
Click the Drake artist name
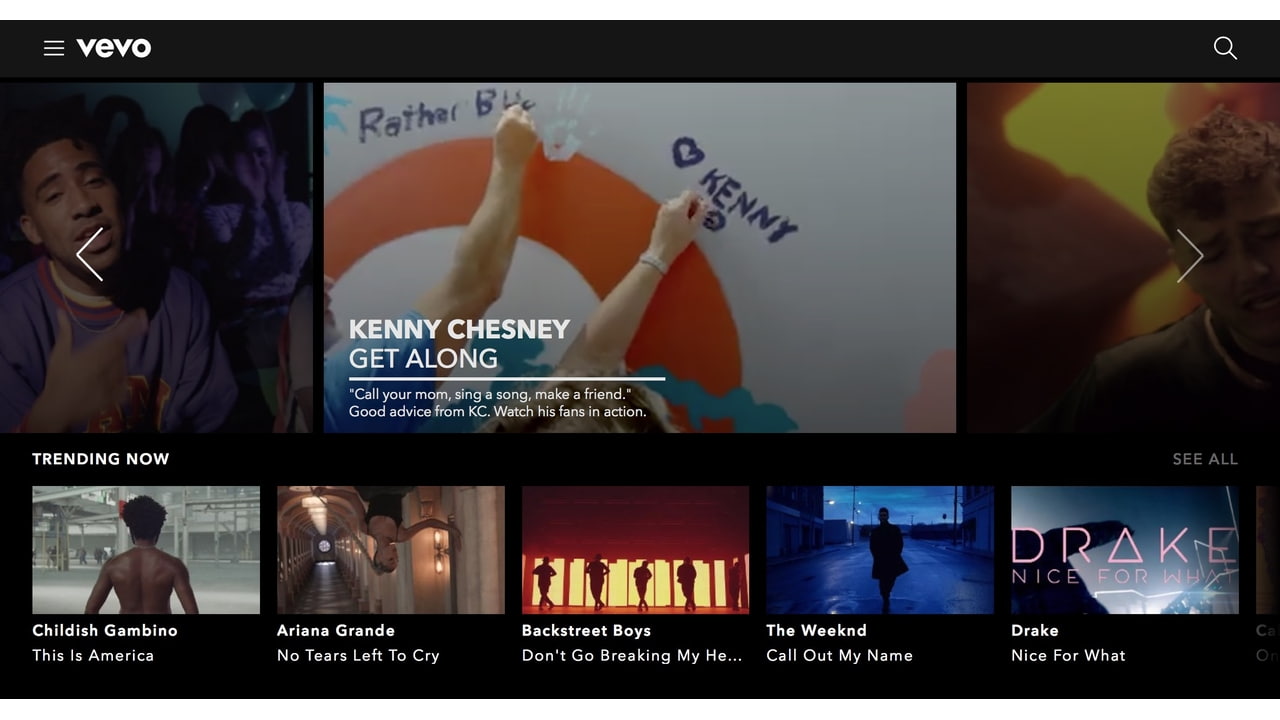[x=1034, y=630]
